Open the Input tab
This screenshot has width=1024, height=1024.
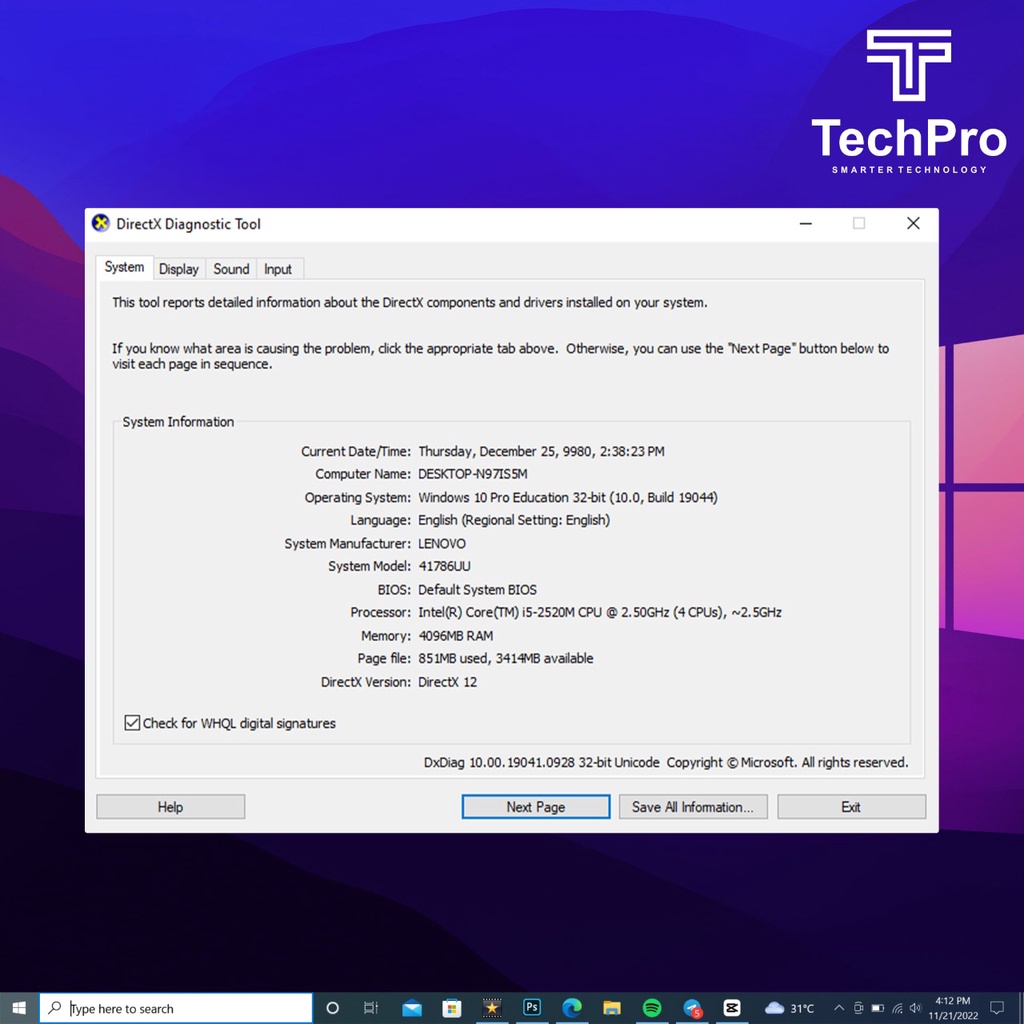[278, 269]
